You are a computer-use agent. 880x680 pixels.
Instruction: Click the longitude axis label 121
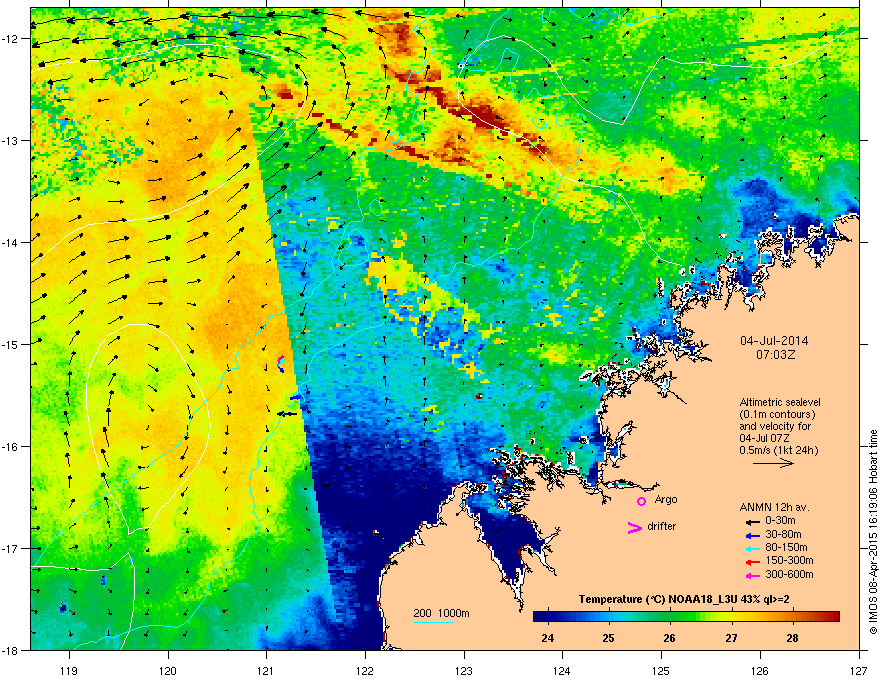pyautogui.click(x=266, y=670)
